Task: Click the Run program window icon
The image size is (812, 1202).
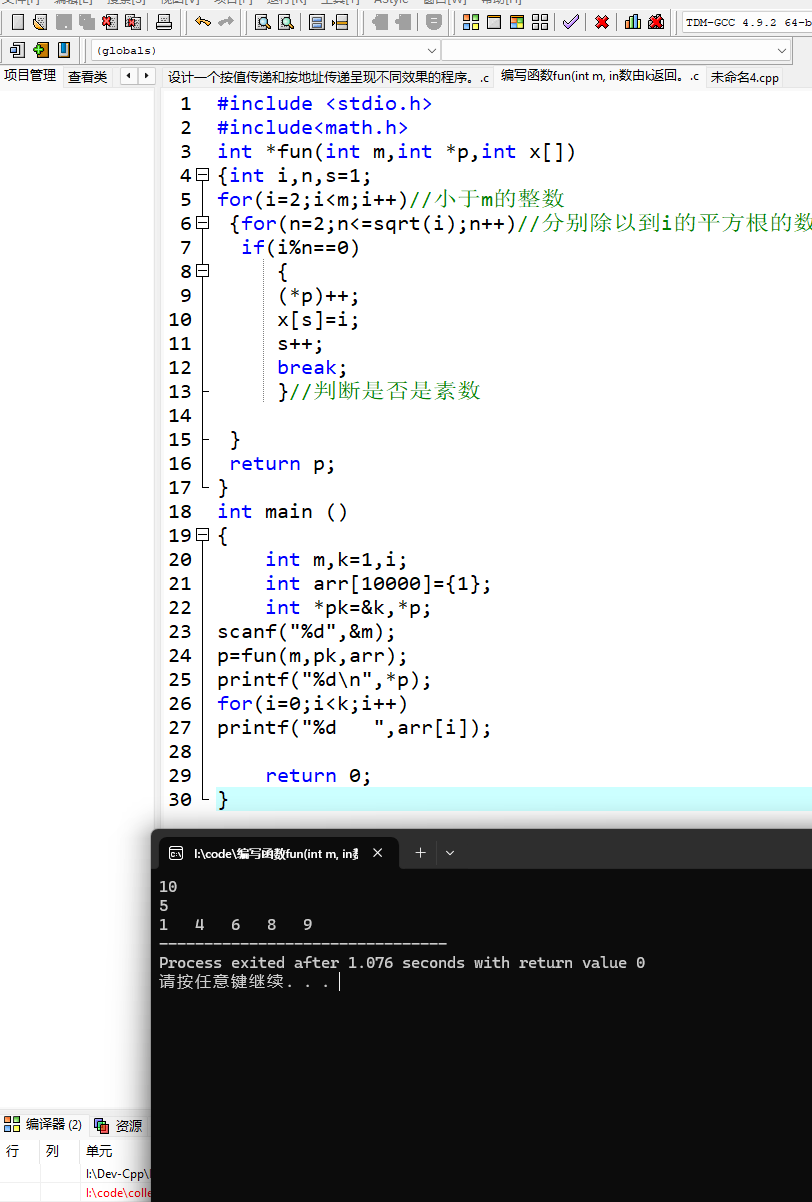Action: (494, 22)
